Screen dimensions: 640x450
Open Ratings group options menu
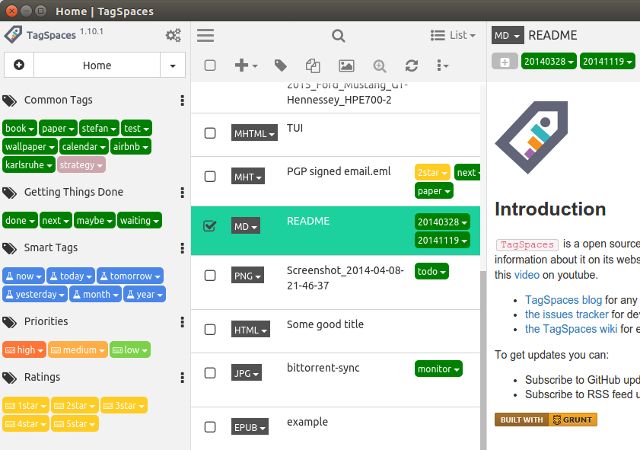click(182, 377)
